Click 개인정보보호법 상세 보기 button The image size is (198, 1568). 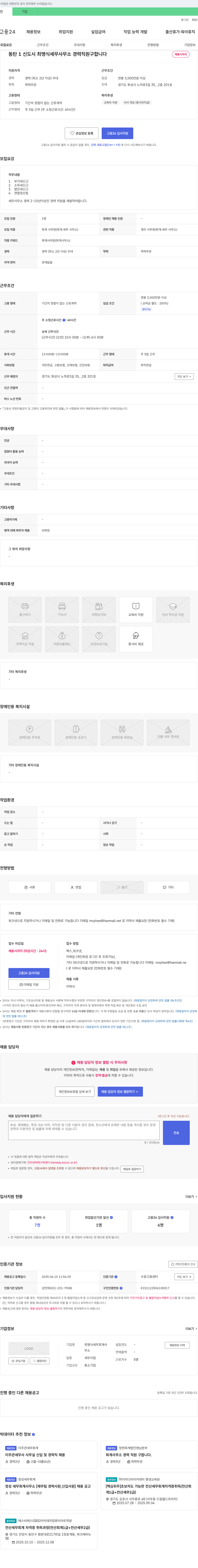(x=75, y=1091)
